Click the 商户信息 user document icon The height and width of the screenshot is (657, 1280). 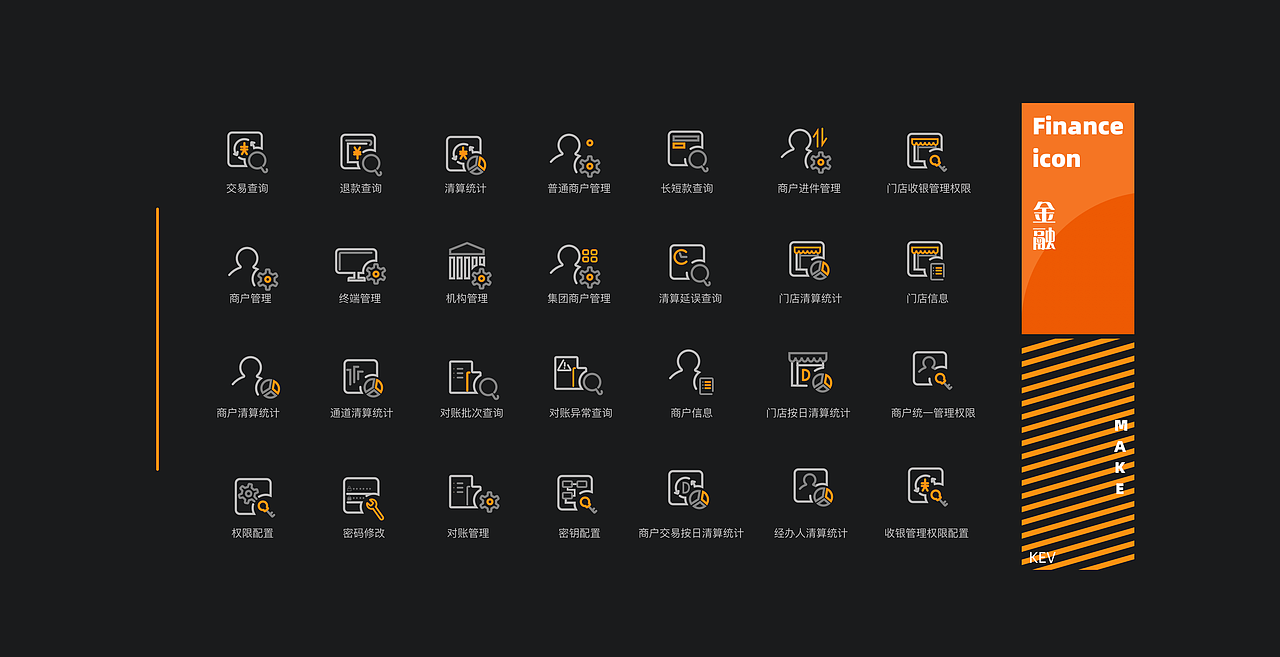pyautogui.click(x=692, y=372)
